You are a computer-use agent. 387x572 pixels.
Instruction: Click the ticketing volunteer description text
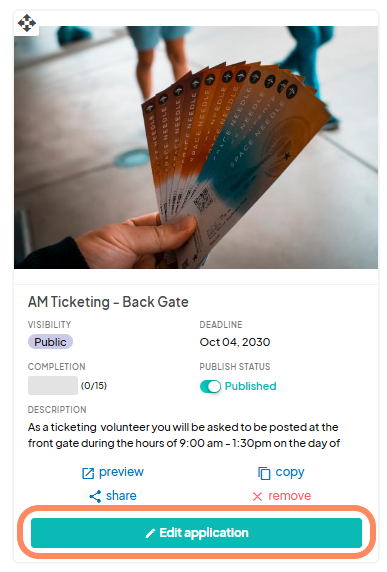[184, 435]
